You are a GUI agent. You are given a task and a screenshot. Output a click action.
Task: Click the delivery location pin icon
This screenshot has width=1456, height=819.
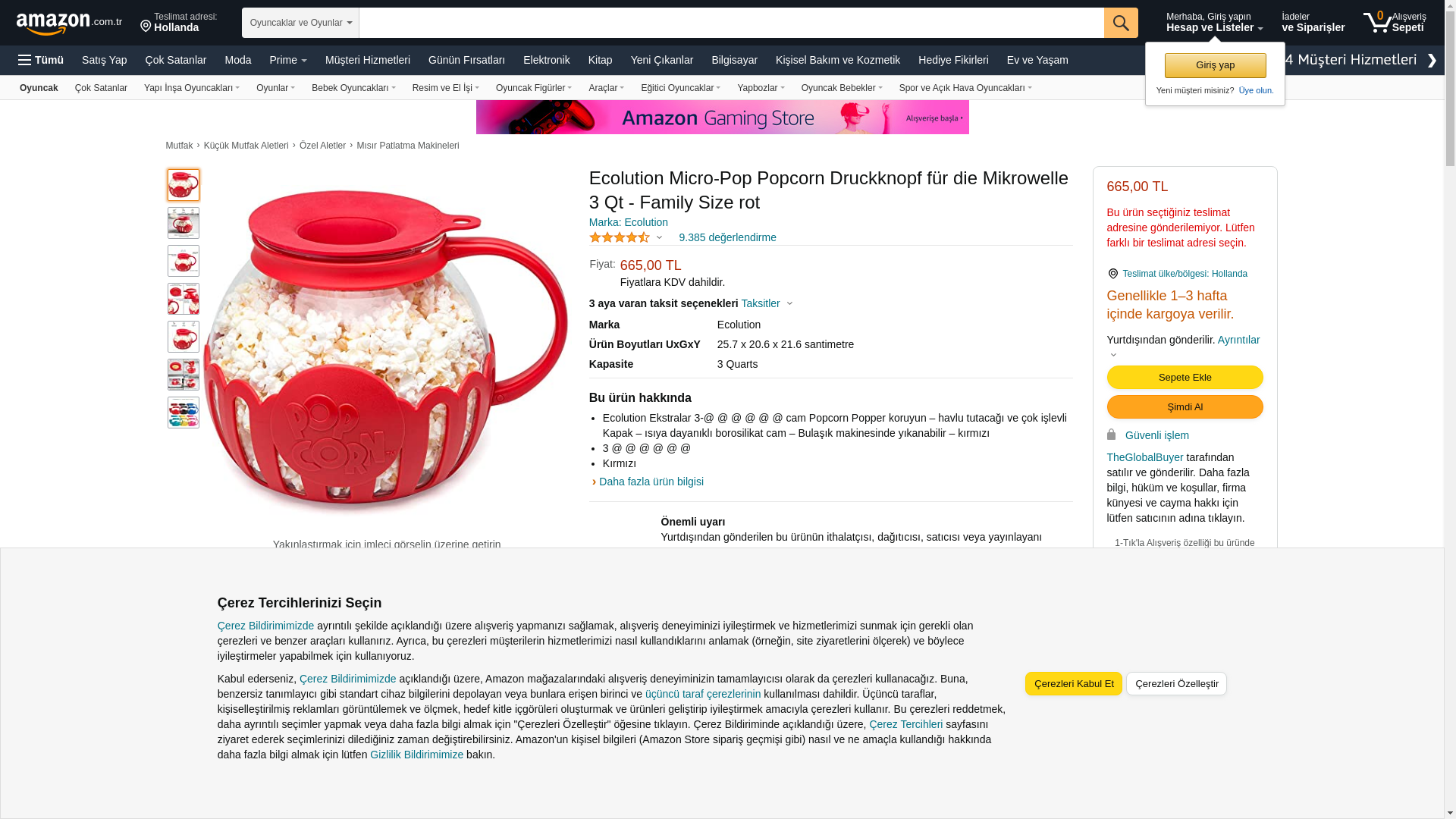(146, 27)
